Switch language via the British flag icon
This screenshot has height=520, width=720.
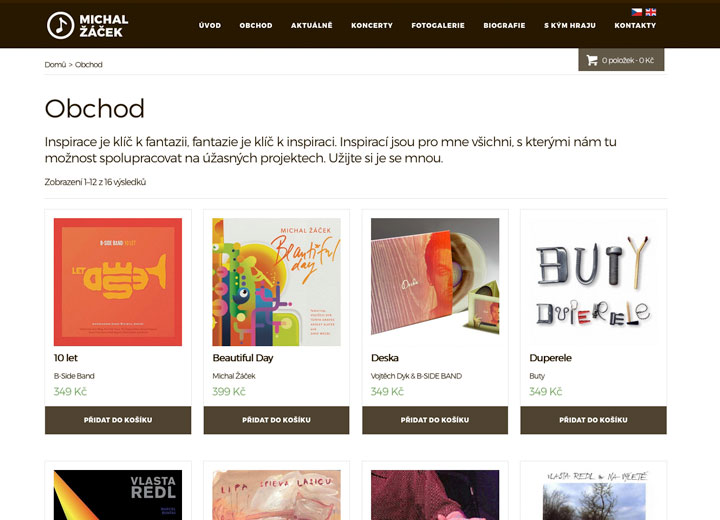click(x=651, y=12)
